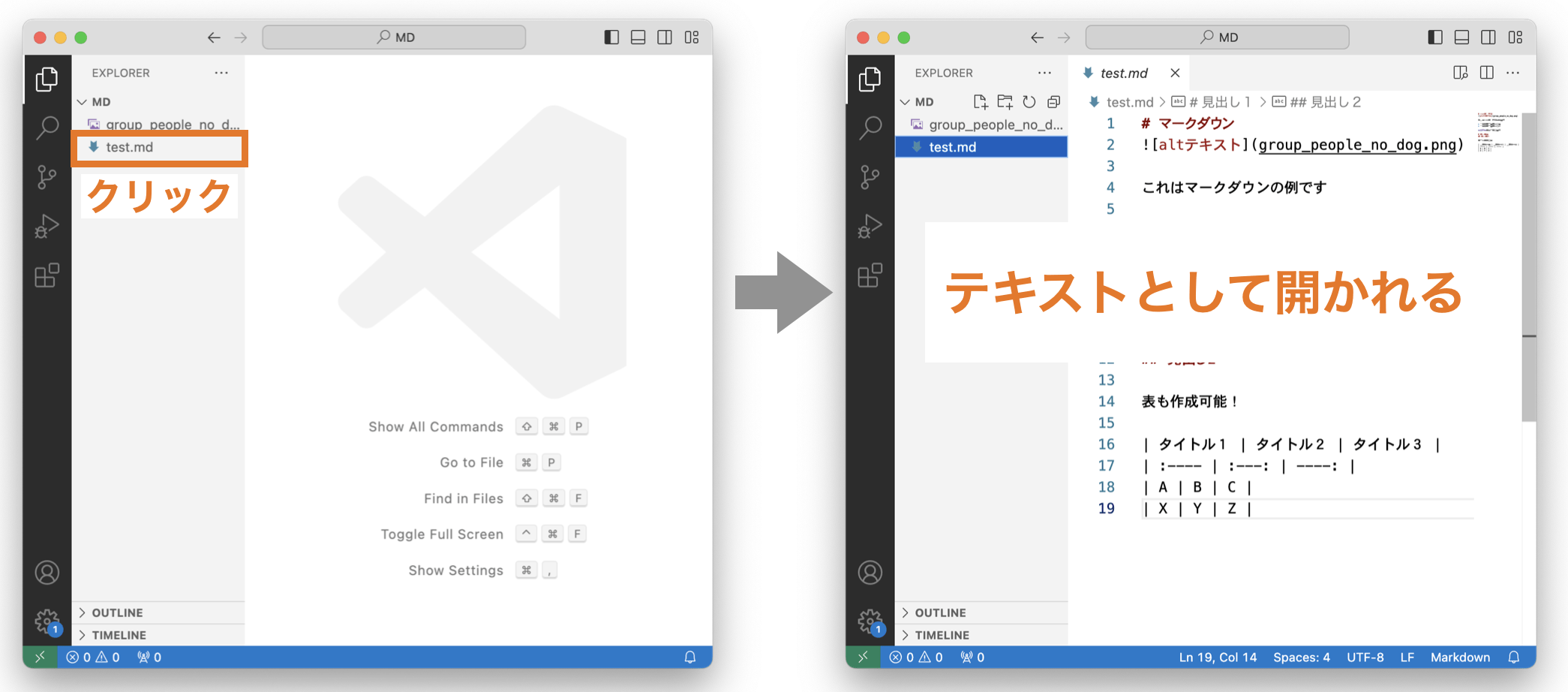
Task: Click errors and warnings in left status bar
Action: pyautogui.click(x=93, y=657)
